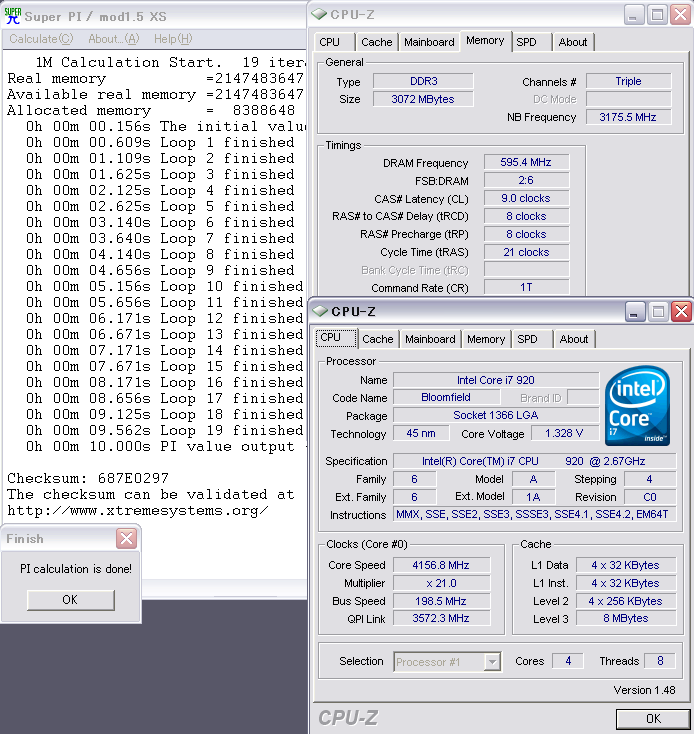Click the Loop 19 finished line in Super PI
This screenshot has width=694, height=734.
(165, 430)
